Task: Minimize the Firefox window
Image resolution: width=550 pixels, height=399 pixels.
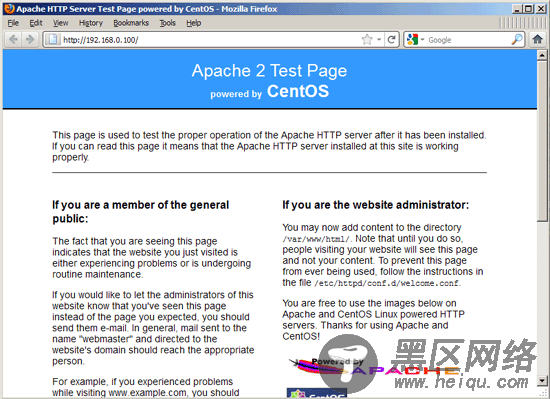Action: pos(516,9)
